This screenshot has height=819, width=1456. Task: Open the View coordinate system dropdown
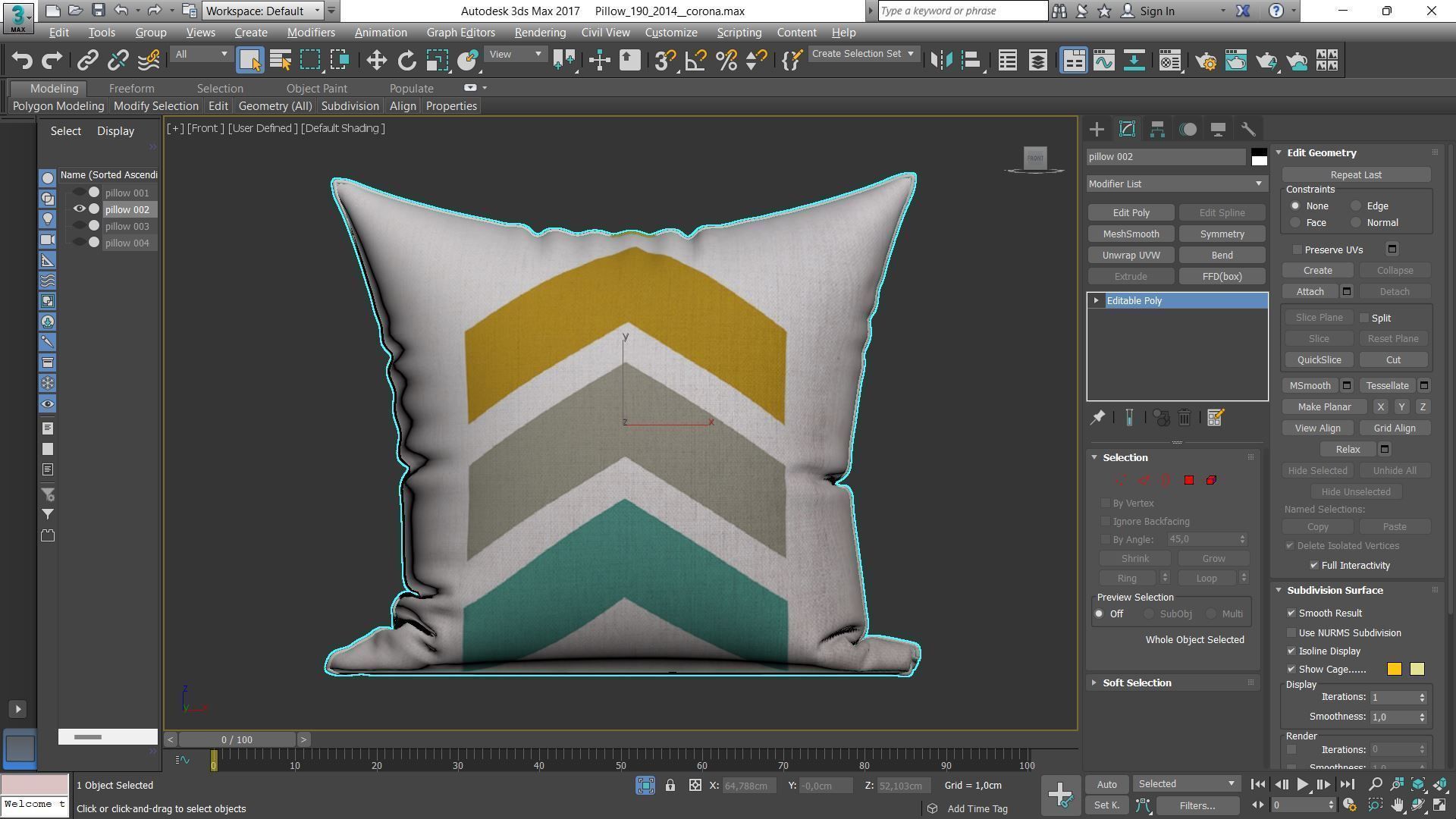tap(516, 54)
